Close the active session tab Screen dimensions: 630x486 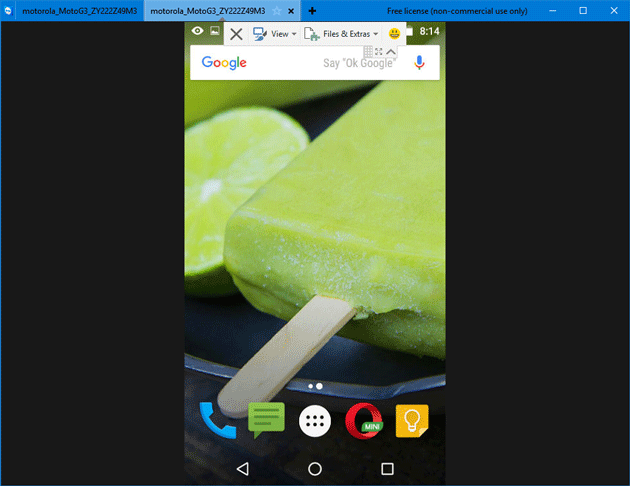pos(291,11)
